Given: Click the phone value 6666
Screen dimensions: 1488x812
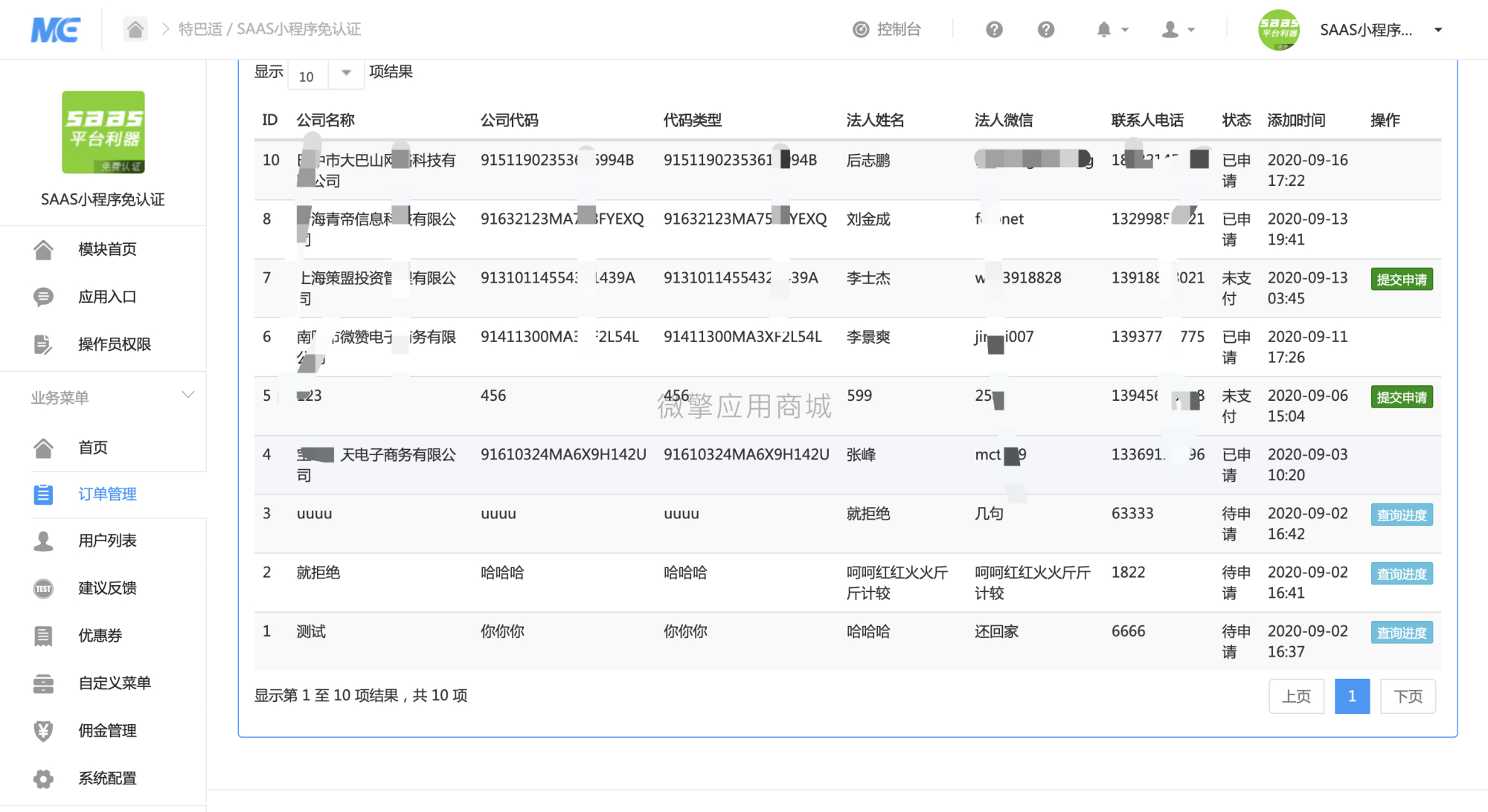Looking at the screenshot, I should click(x=1129, y=631).
